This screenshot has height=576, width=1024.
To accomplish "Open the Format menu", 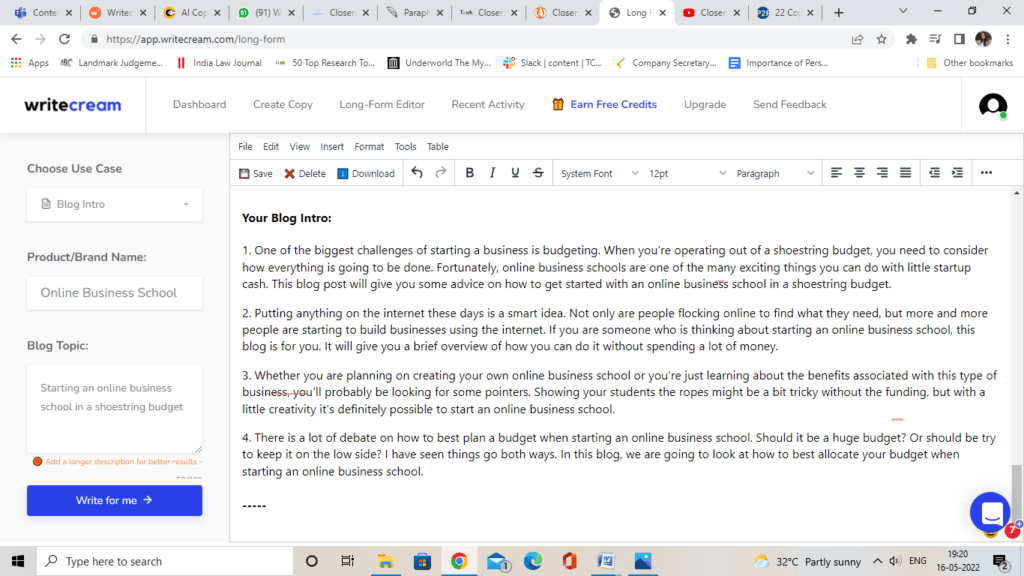I will [369, 147].
